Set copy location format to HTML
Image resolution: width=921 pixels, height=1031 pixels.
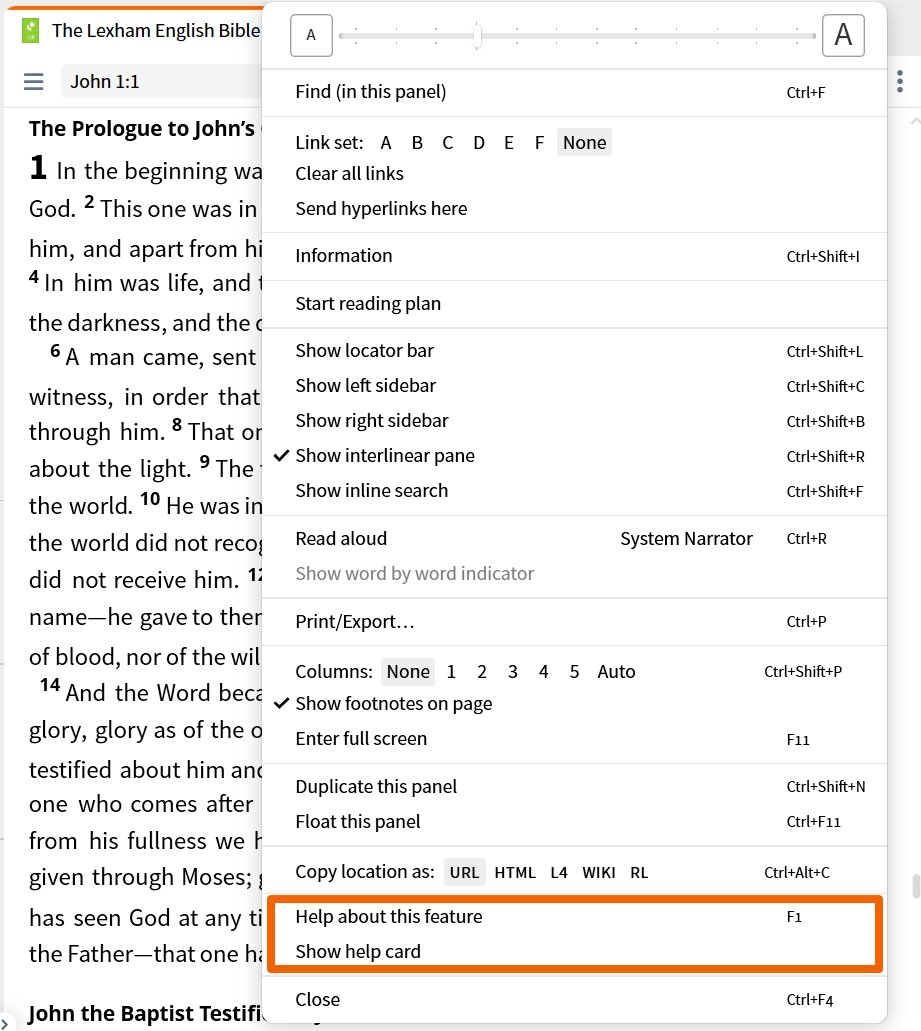pos(515,873)
